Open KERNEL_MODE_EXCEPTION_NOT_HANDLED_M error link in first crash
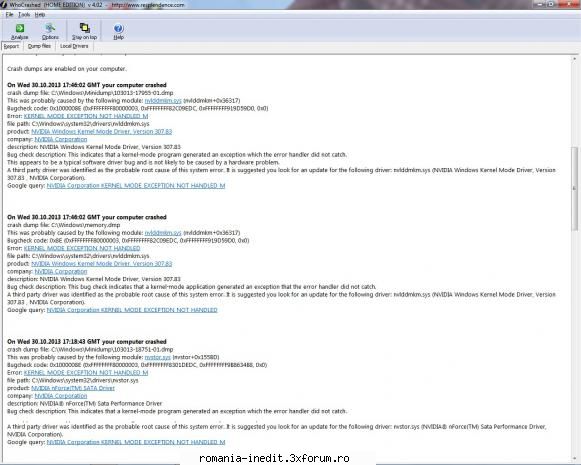Screen dimensions: 581x465 click(x=86, y=116)
